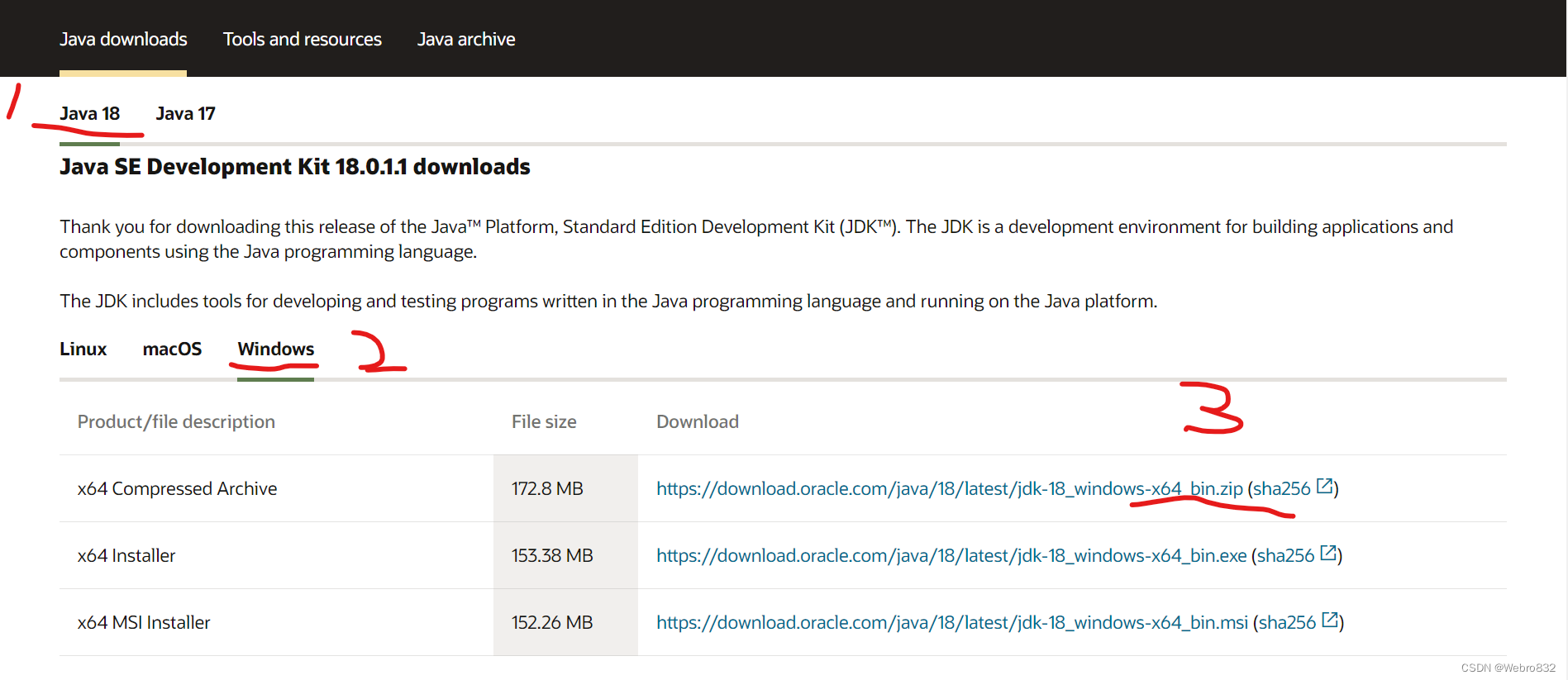Screen dimensions: 1568x680
Task: Open sha256 link for the MSI installer
Action: click(1287, 622)
